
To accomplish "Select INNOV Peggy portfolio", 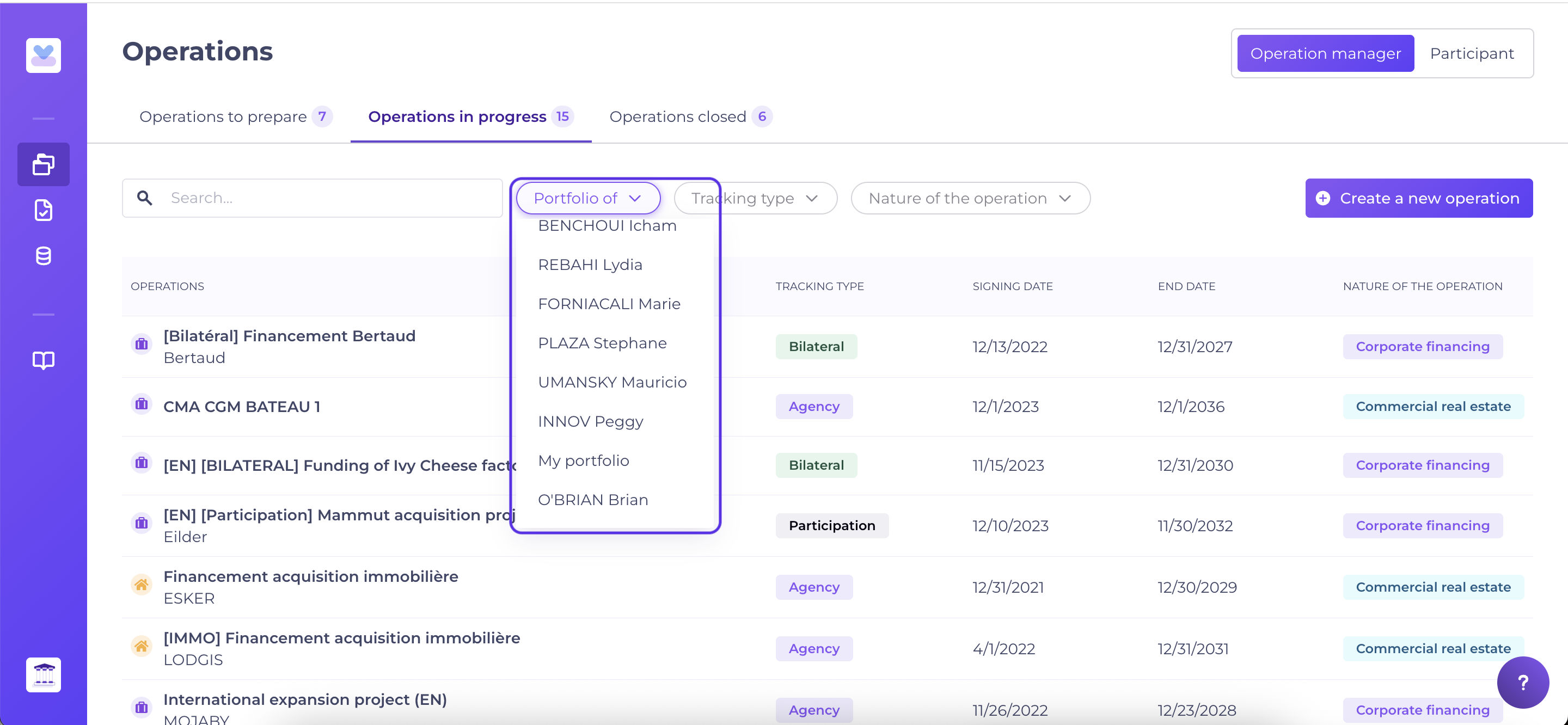I will coord(614,421).
